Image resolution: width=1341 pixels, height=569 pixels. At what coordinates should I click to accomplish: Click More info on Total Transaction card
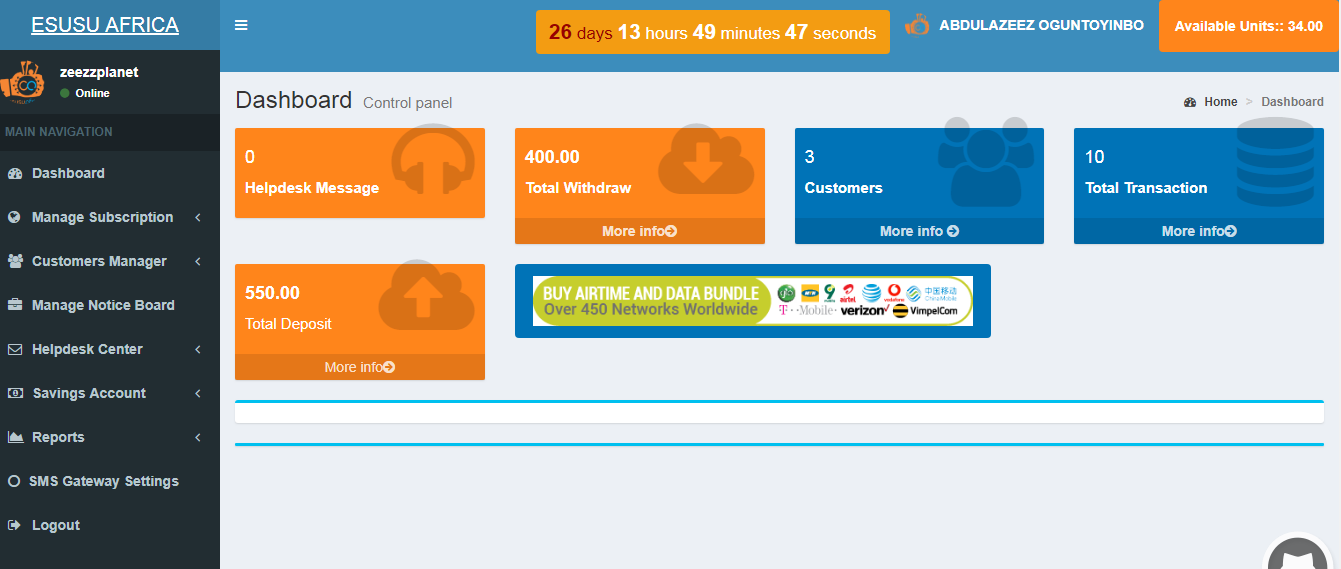pyautogui.click(x=1199, y=231)
